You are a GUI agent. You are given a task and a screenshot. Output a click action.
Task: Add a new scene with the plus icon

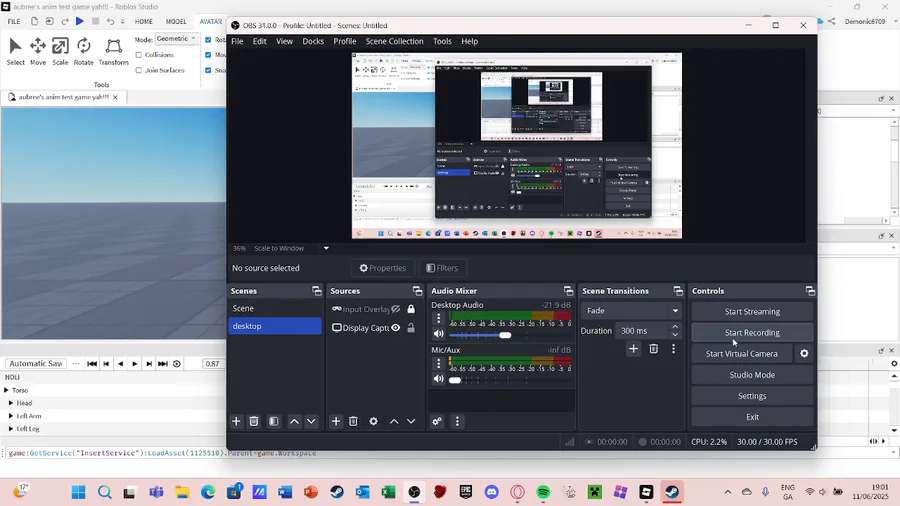coord(236,421)
